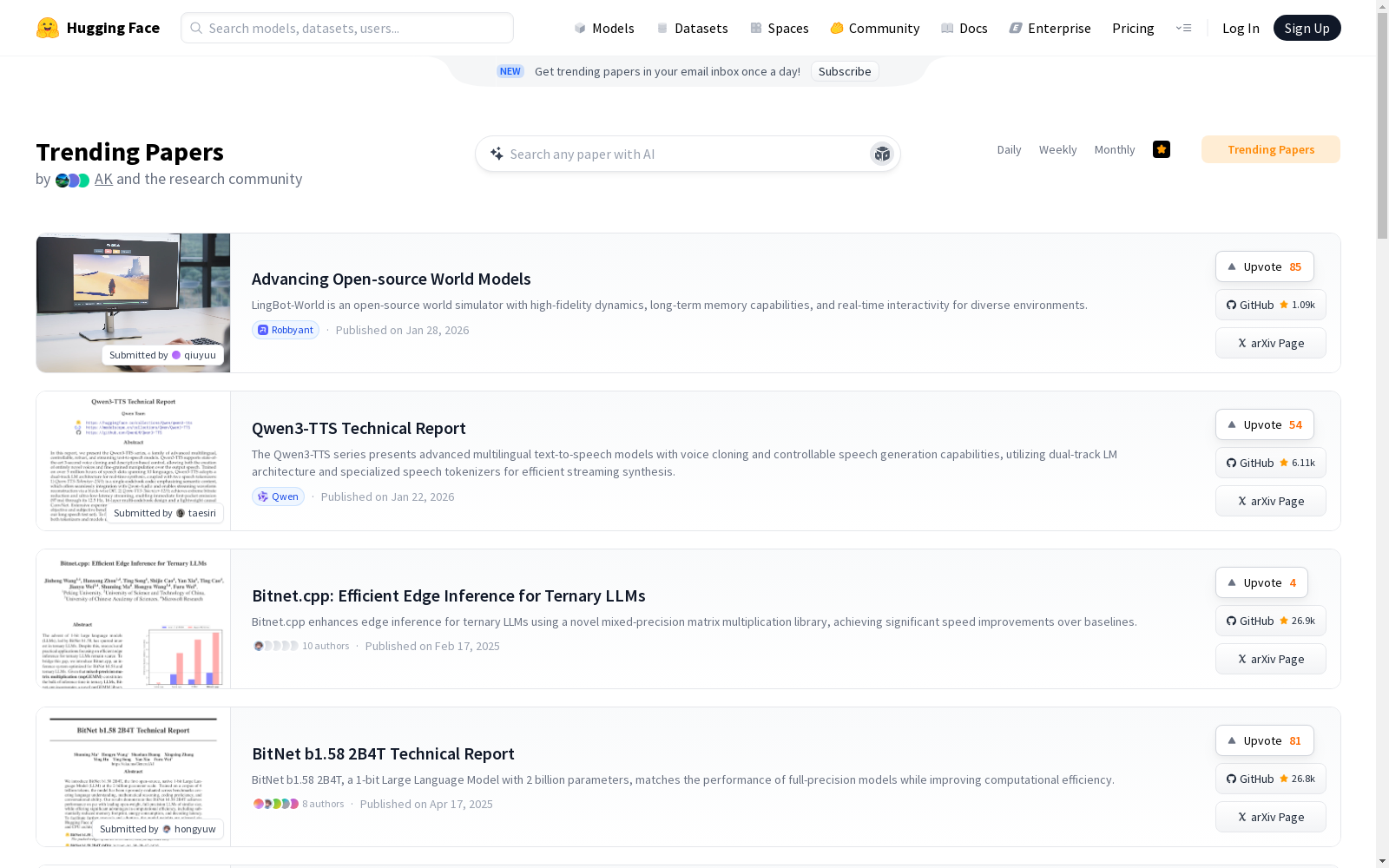Open submitter hongyuw's profile
1389x868 pixels.
158,829
